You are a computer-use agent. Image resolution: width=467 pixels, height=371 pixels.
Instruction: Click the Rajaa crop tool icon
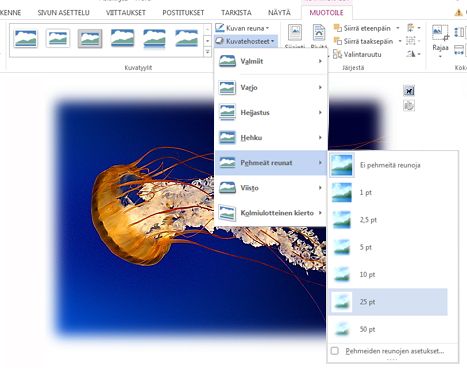[x=440, y=33]
